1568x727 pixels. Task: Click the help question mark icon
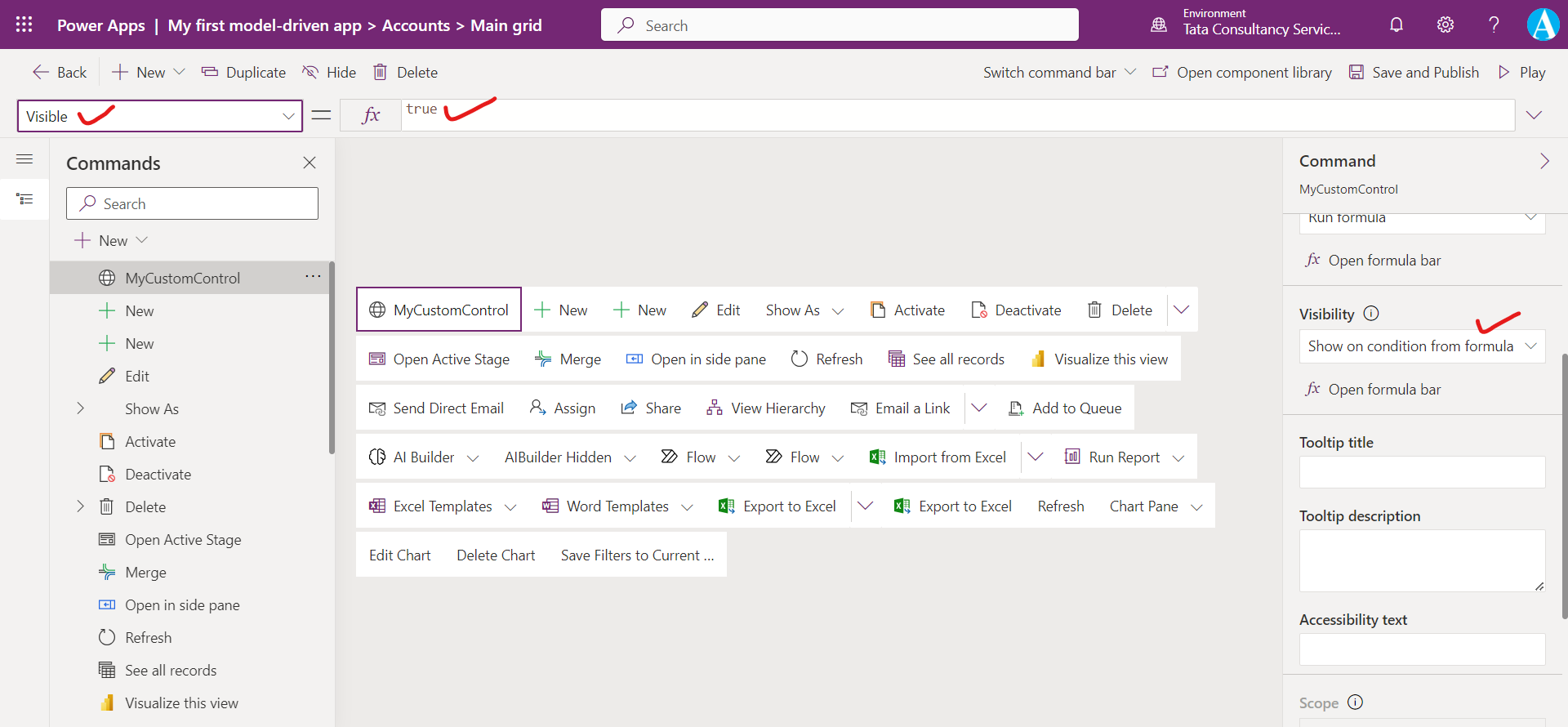[1494, 25]
